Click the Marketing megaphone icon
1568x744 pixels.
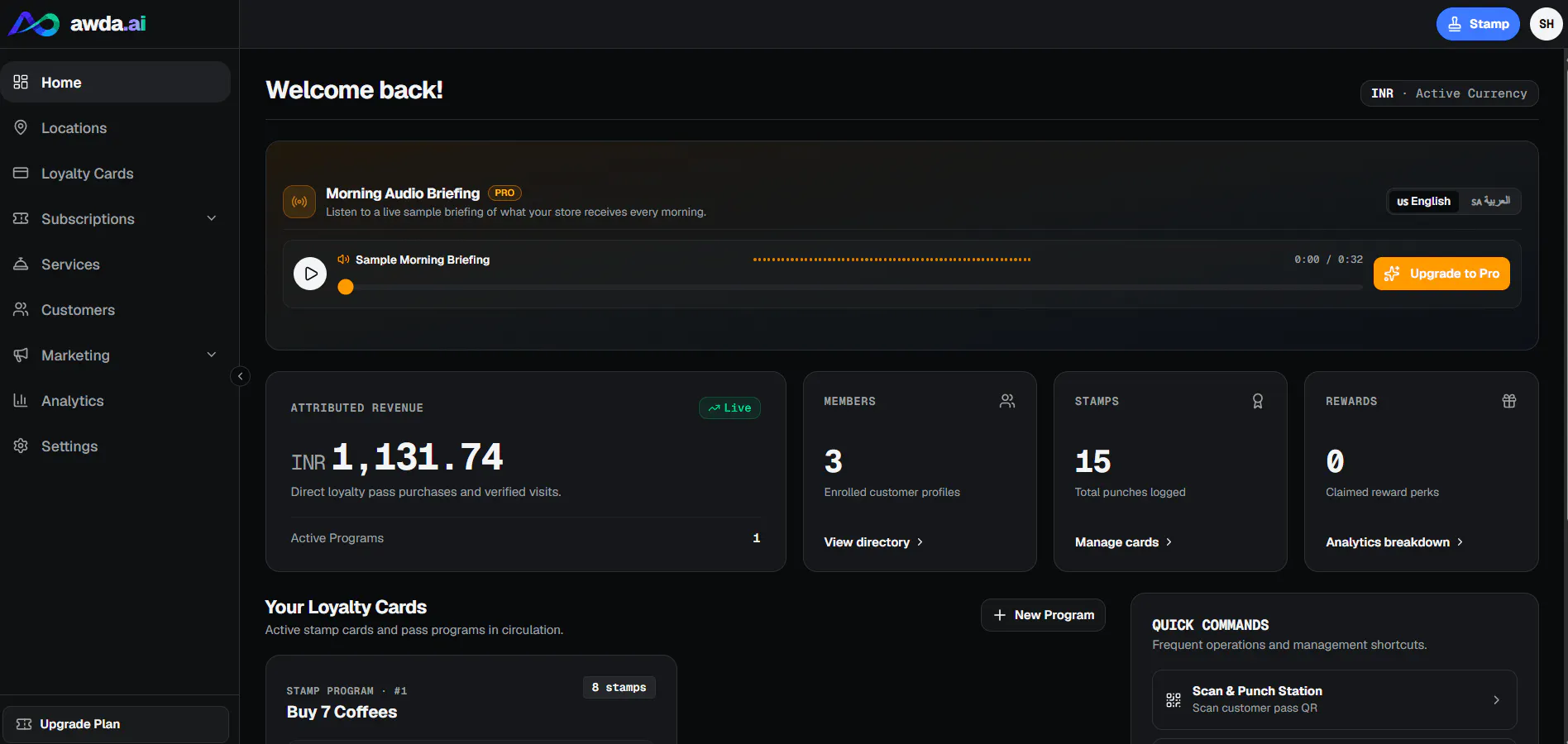point(21,355)
